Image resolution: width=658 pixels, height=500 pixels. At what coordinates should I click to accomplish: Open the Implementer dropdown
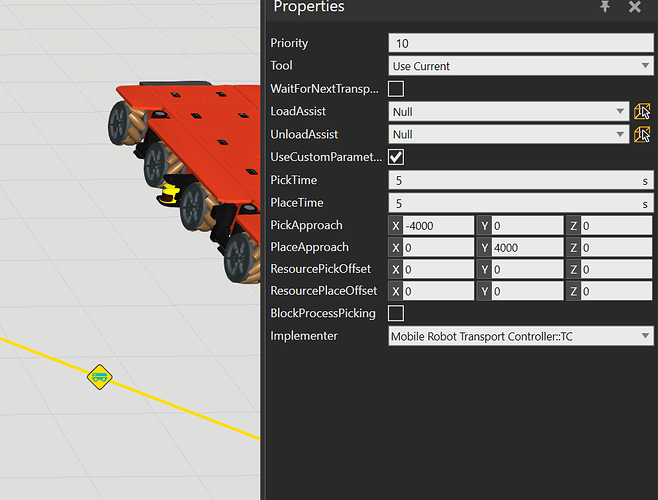(520, 336)
